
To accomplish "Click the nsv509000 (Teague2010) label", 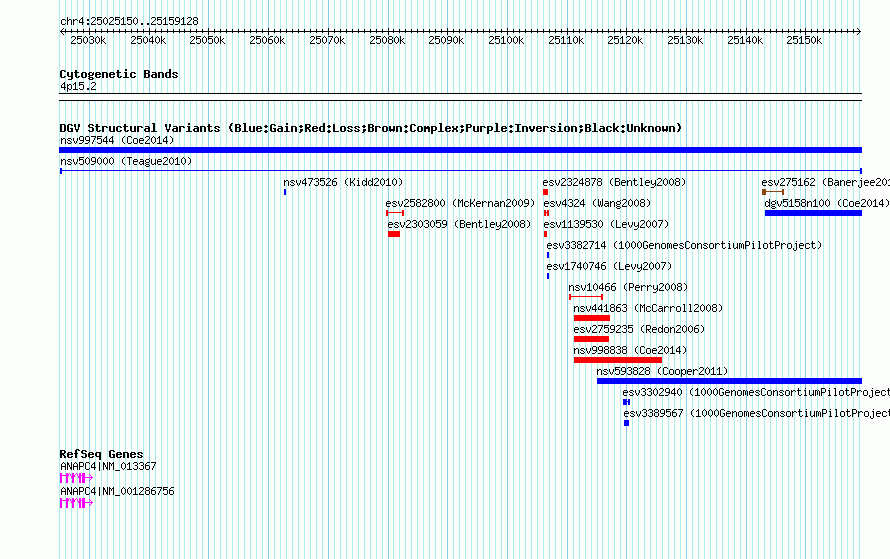I will tap(126, 161).
